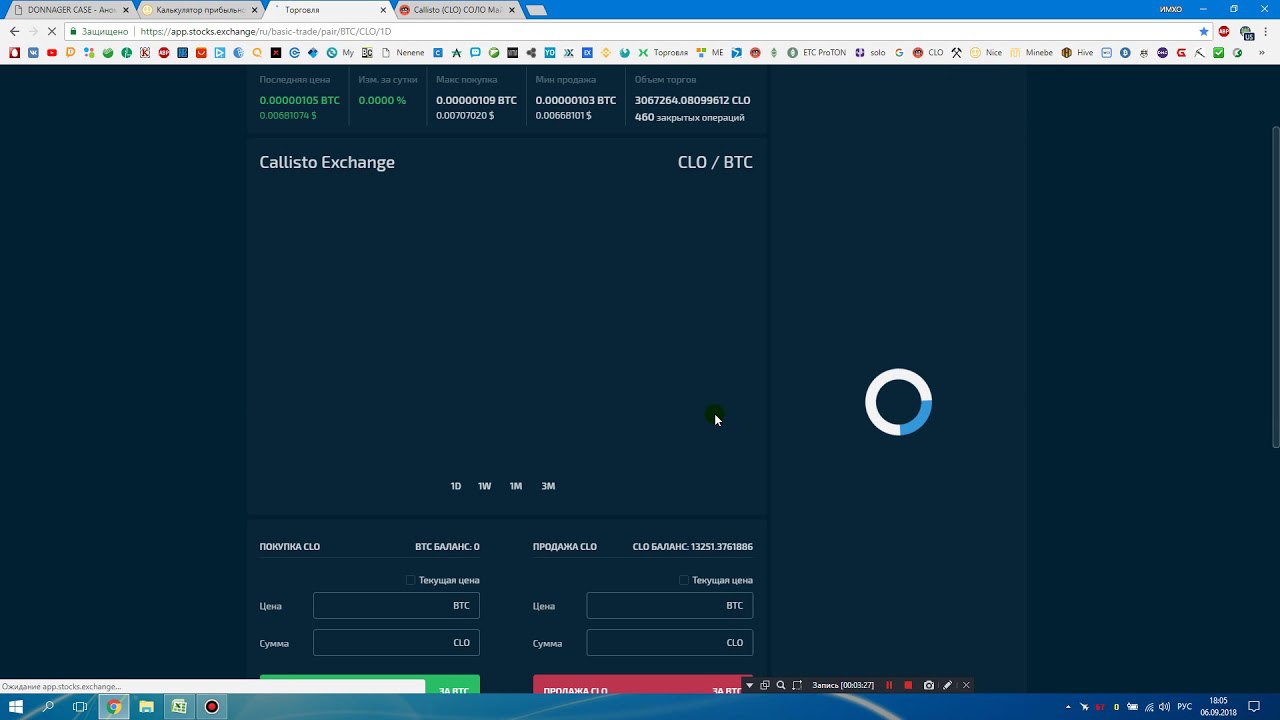This screenshot has width=1280, height=720.
Task: Switch the РУС keyboard language indicator
Action: pos(1185,707)
